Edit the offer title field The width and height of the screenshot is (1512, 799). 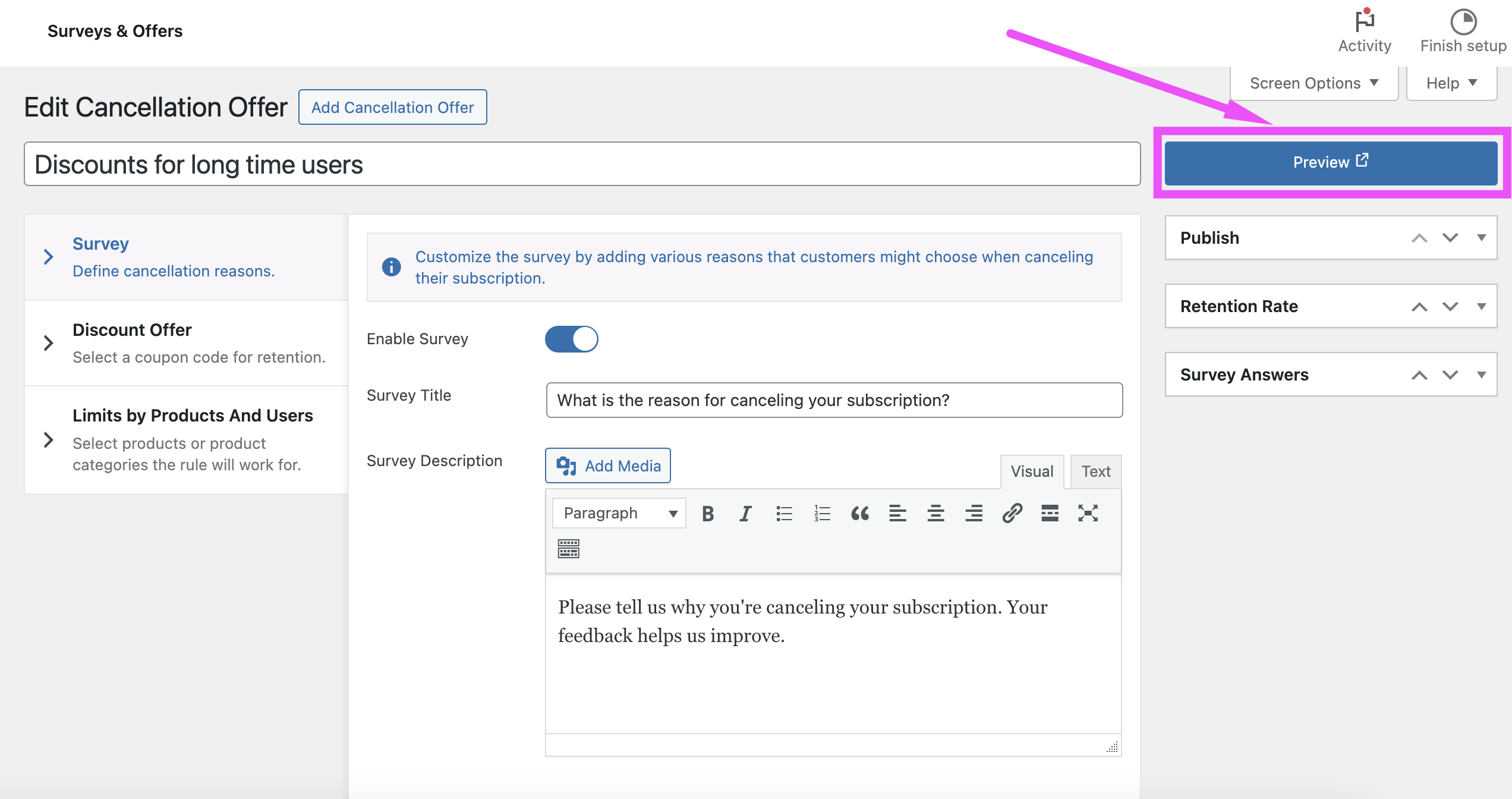point(582,164)
